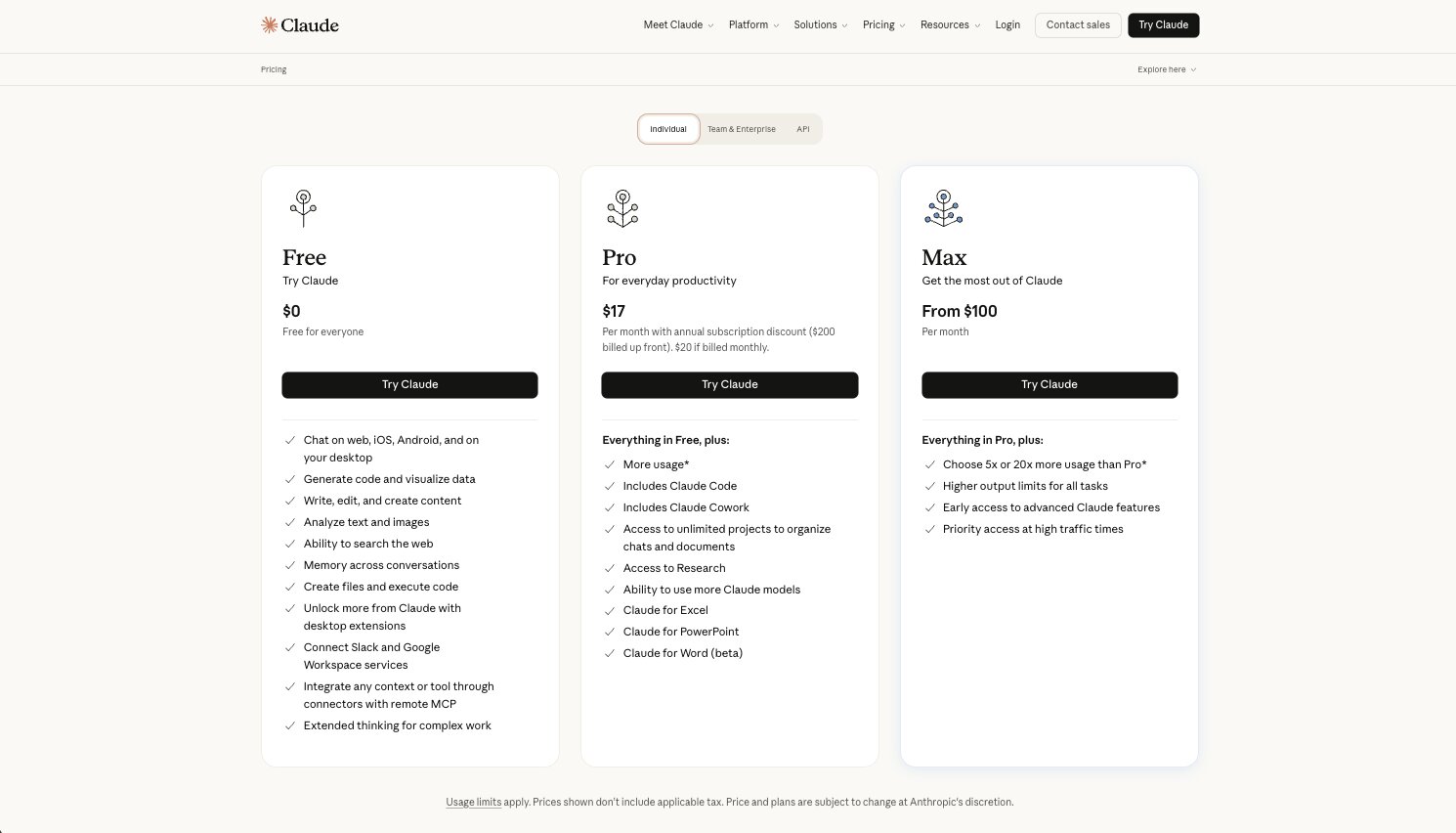Click 'Chat on web, iOS, Android' feature

tap(391, 449)
